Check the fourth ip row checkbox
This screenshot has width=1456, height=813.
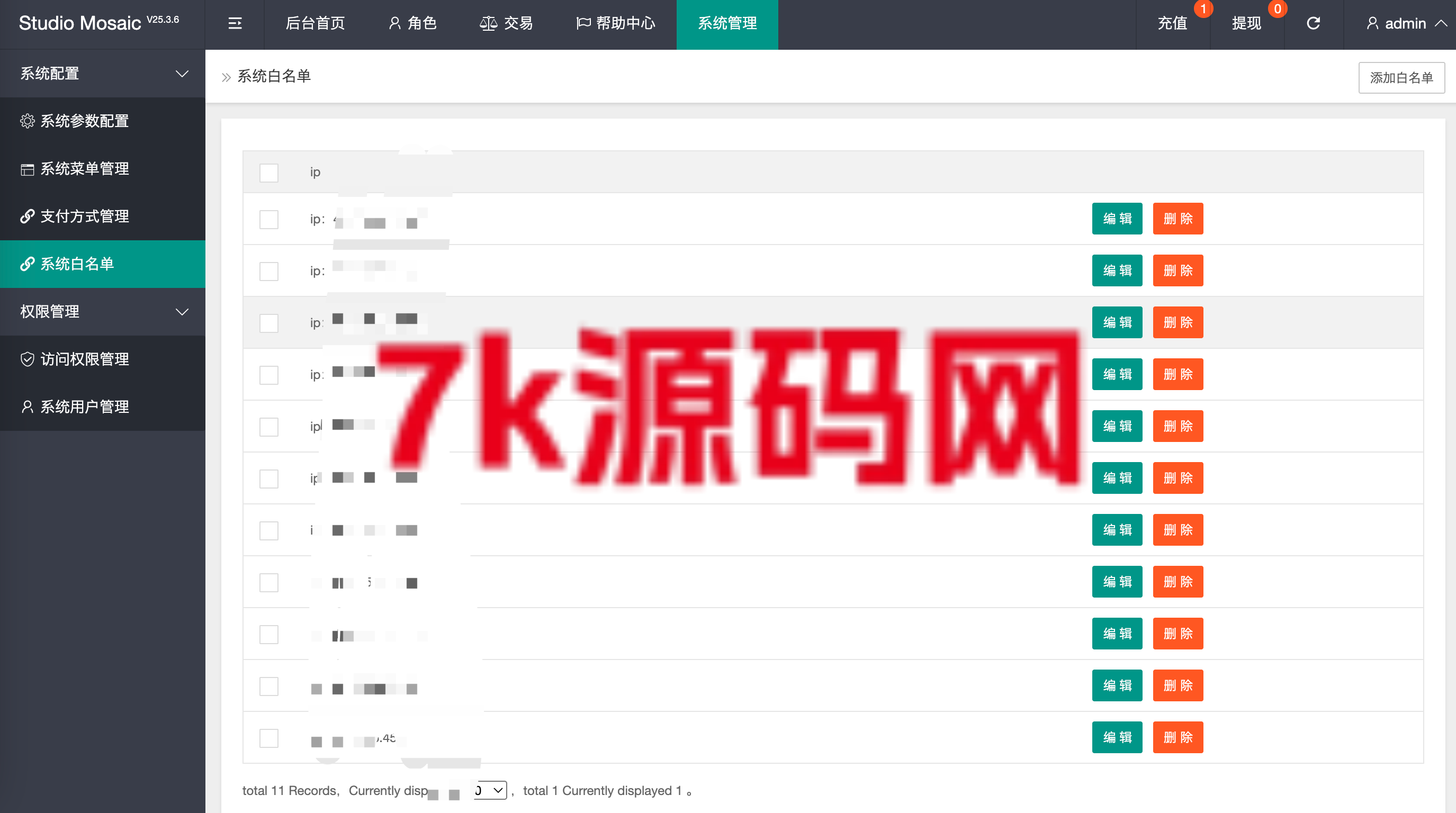tap(268, 375)
